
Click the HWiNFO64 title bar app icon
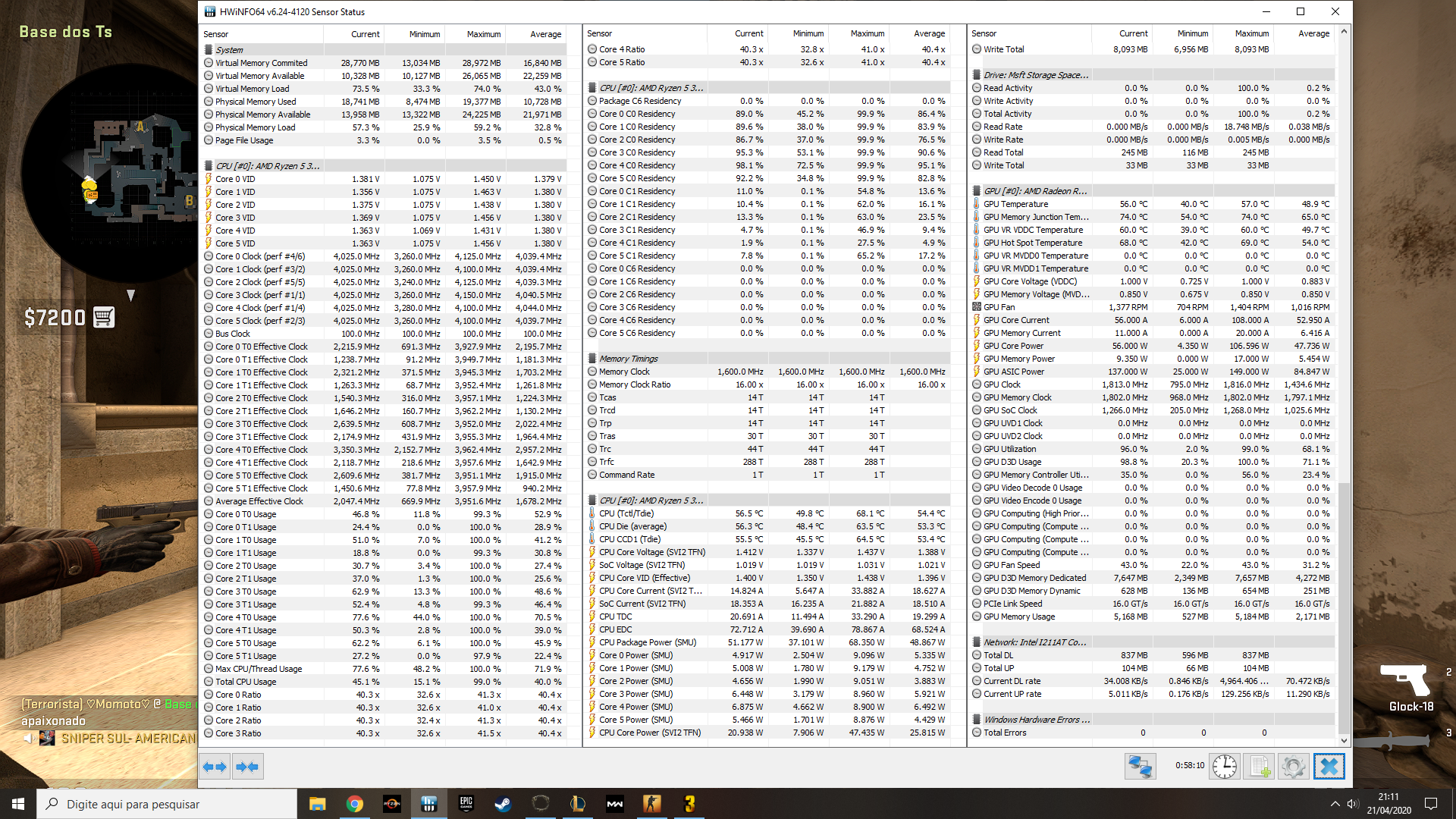[x=210, y=11]
